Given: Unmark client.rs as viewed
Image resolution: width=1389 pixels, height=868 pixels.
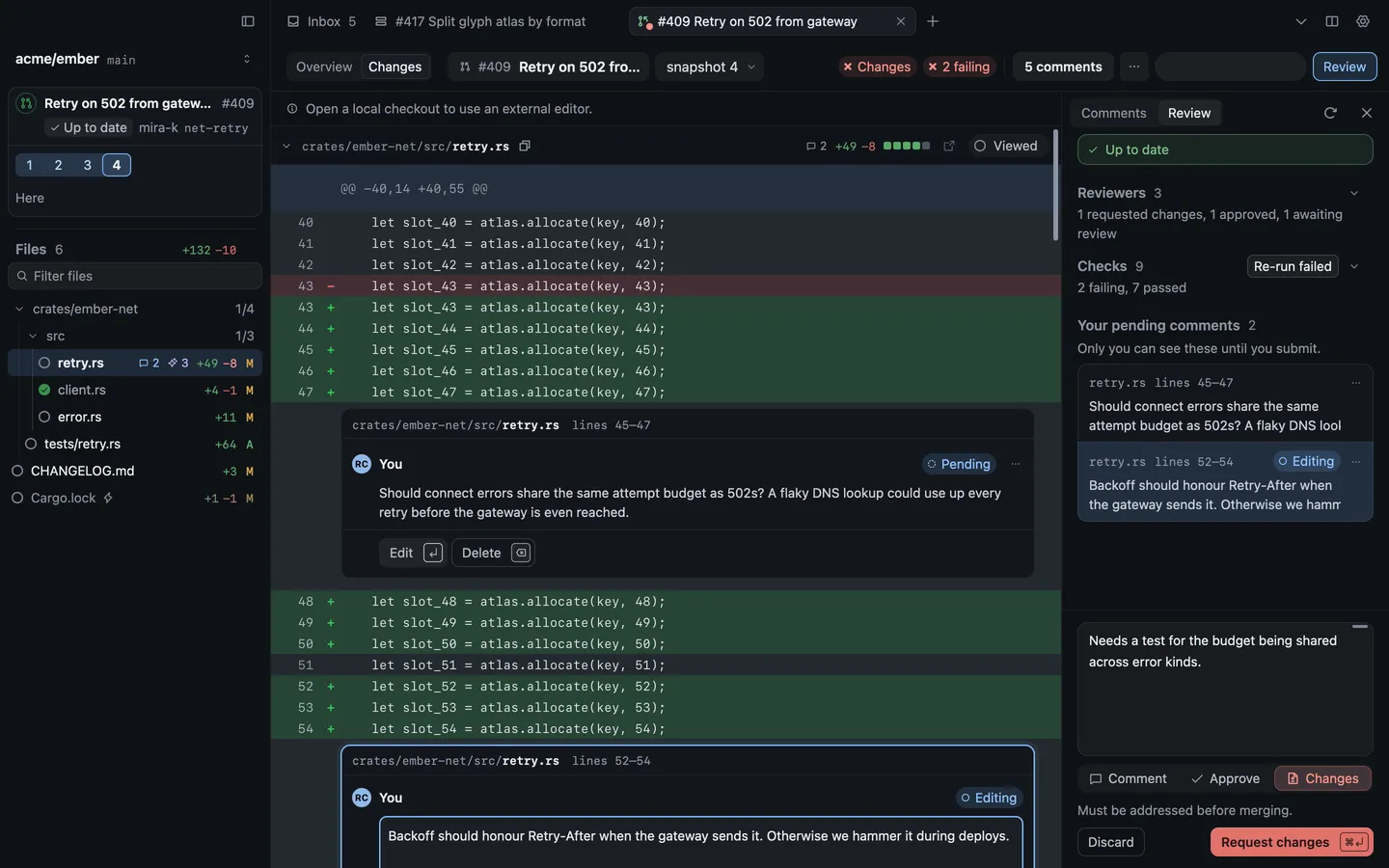Looking at the screenshot, I should coord(44,391).
